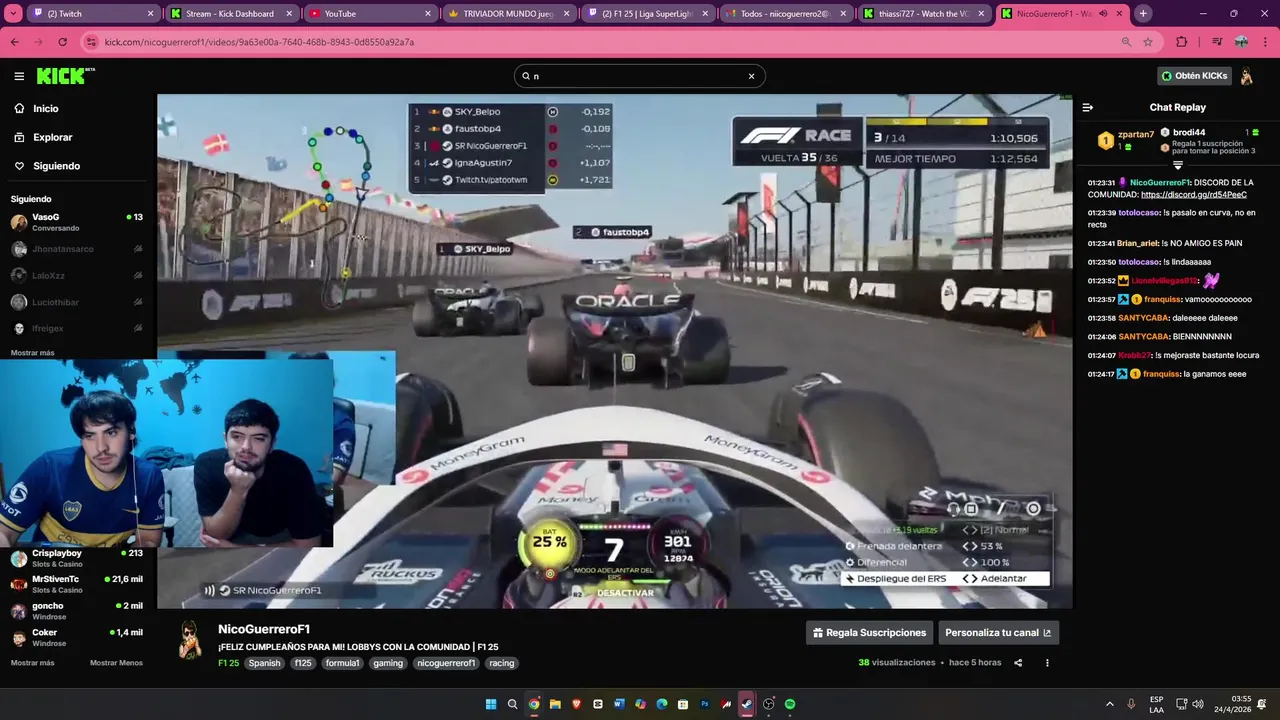Viewport: 1280px width, 720px height.
Task: Open the browser zoom indicator icon
Action: 1126,42
